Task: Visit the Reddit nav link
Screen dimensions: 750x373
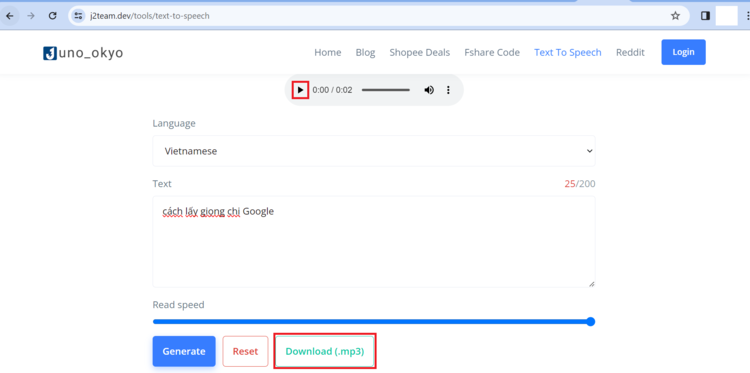Action: pos(630,53)
